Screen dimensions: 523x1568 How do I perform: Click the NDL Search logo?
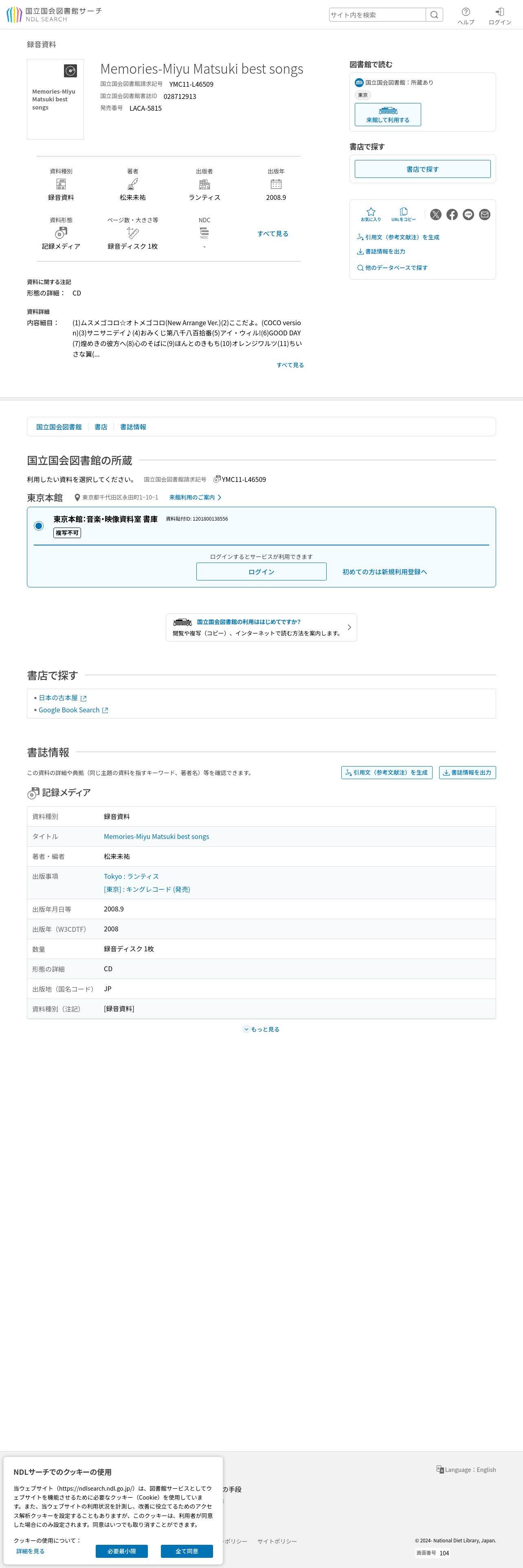[54, 15]
